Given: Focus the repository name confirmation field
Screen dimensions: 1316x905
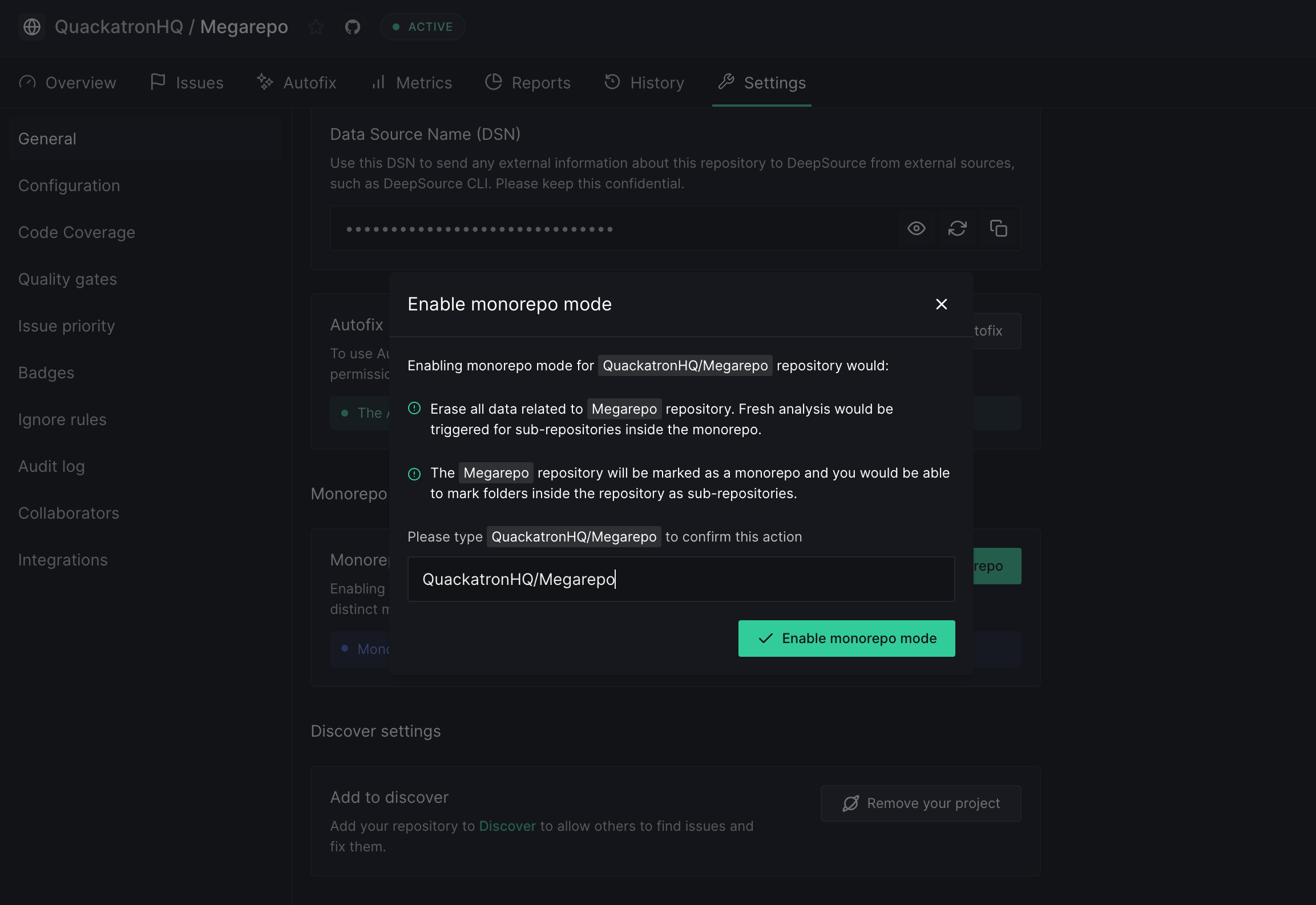Looking at the screenshot, I should [x=681, y=579].
